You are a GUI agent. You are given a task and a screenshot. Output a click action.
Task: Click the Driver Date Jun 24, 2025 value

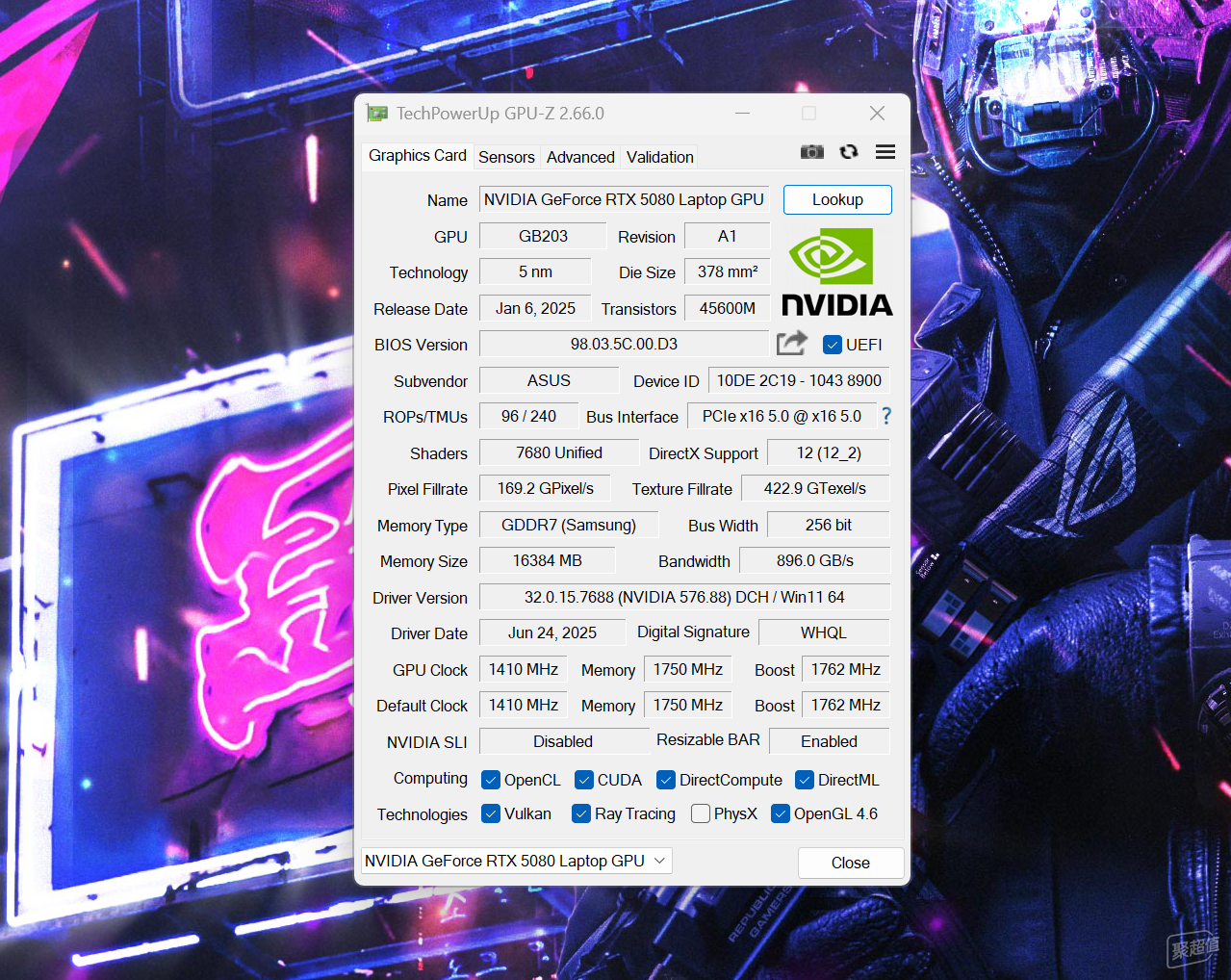(552, 632)
